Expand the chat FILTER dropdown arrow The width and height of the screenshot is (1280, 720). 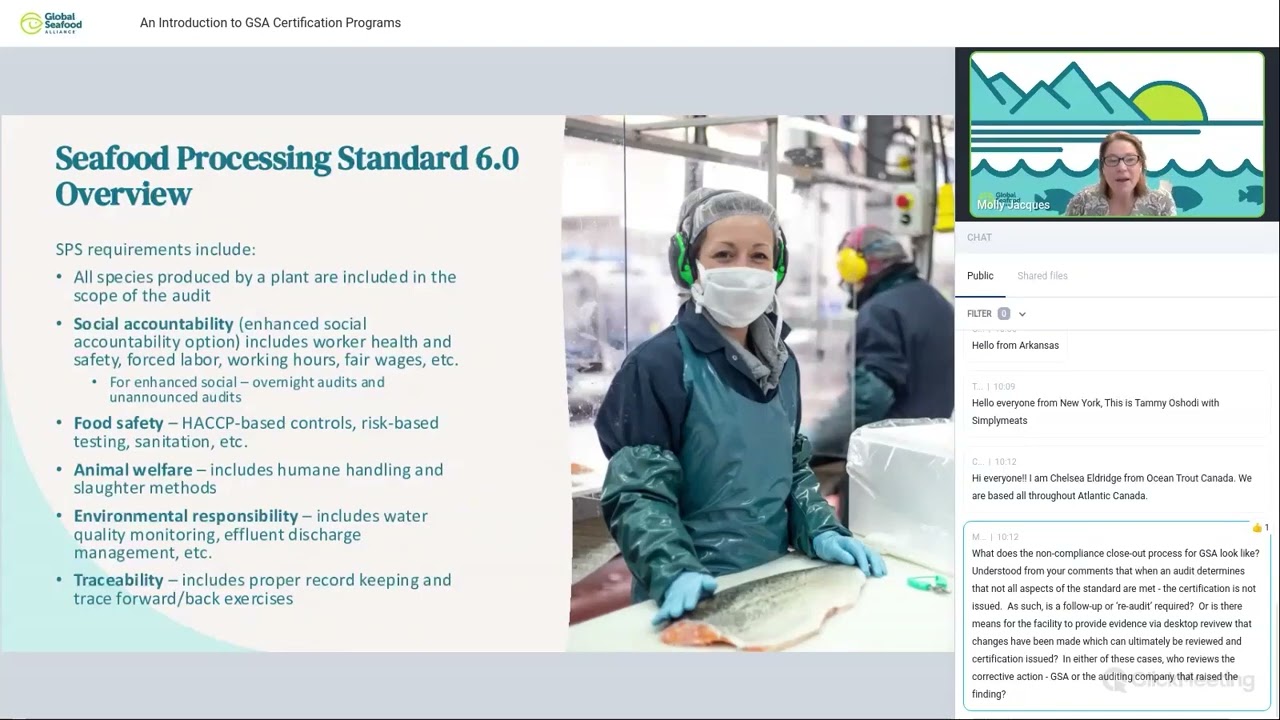(x=1022, y=314)
